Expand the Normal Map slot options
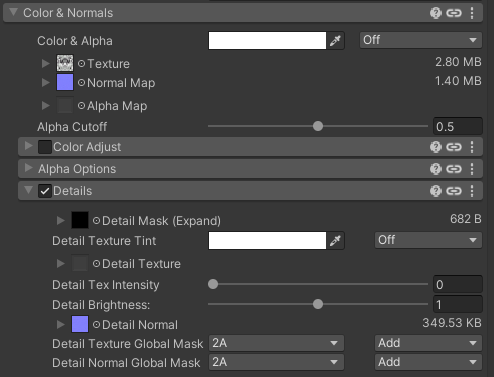This screenshot has width=494, height=377. pos(45,82)
